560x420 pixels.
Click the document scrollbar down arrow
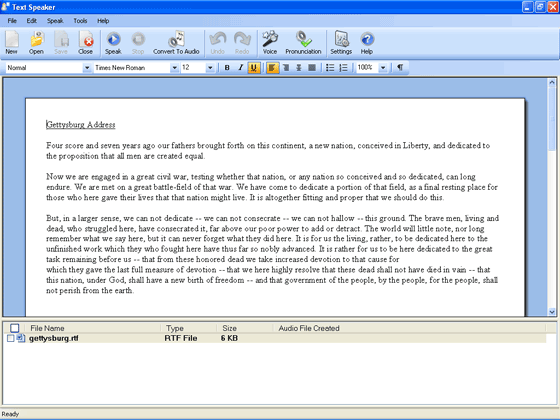point(552,312)
